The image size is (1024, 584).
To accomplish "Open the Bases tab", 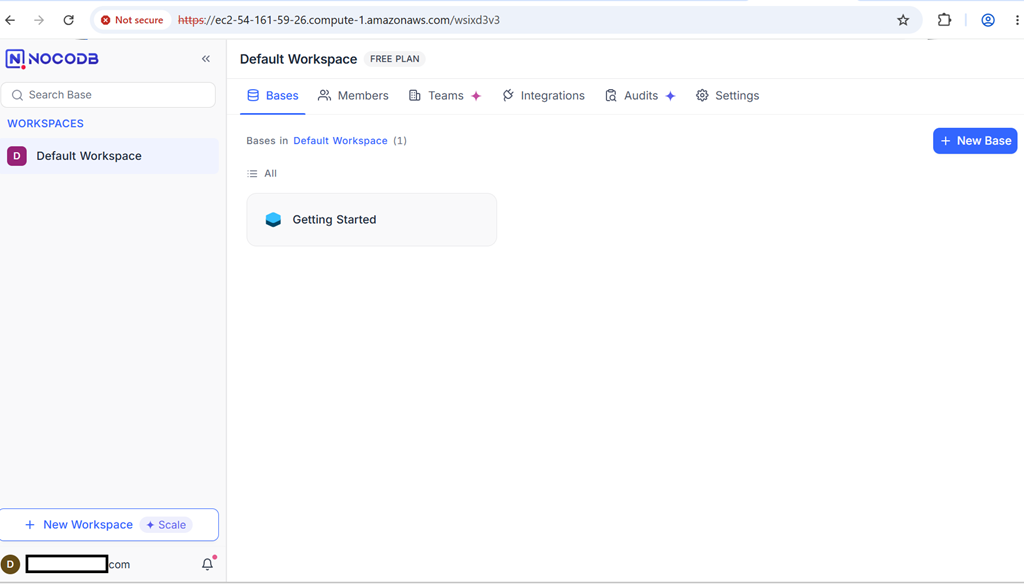I will (x=272, y=96).
